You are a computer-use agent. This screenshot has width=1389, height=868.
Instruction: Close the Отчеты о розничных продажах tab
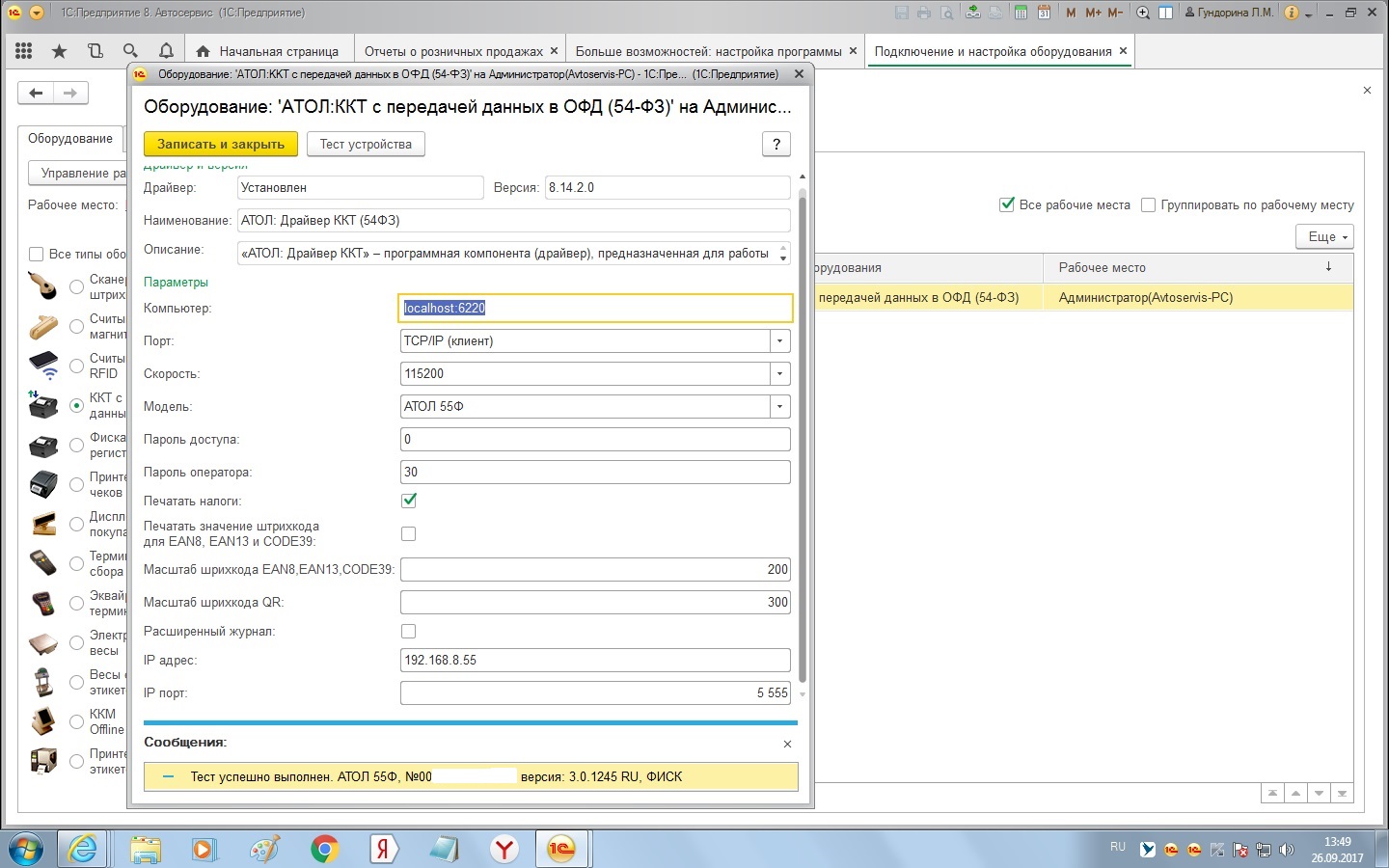(554, 50)
